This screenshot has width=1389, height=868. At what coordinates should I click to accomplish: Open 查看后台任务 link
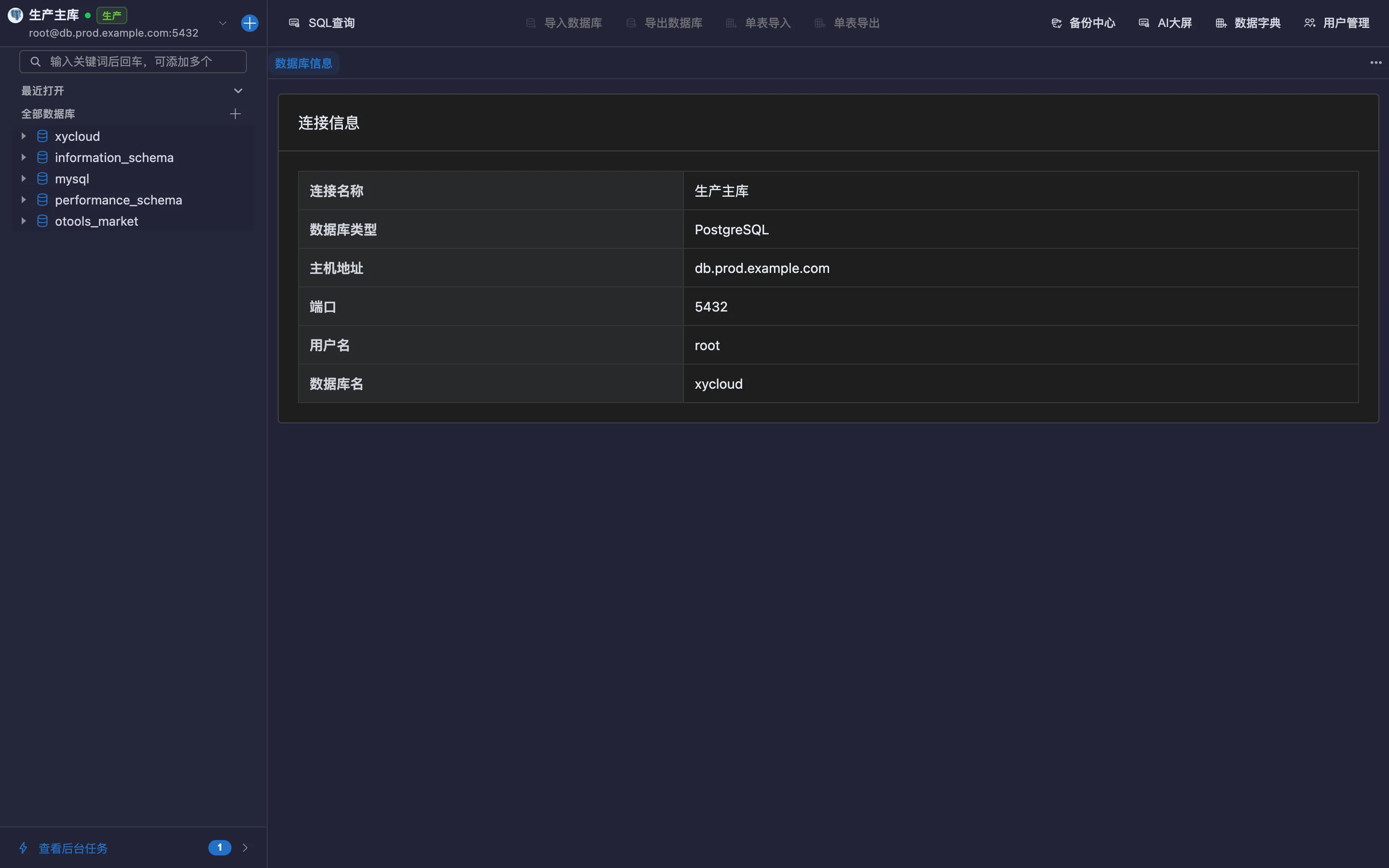(73, 848)
